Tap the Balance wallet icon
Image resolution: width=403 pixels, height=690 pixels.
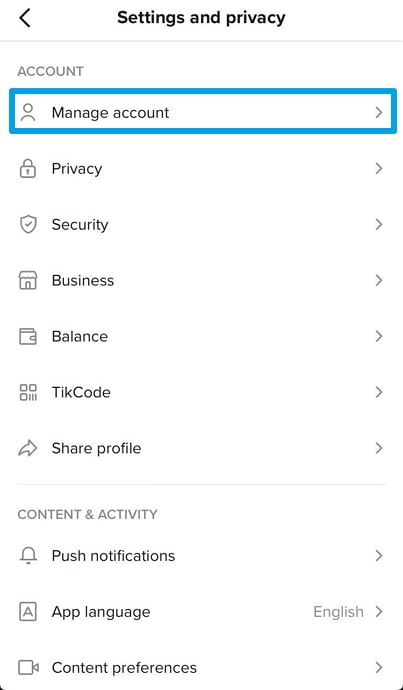[28, 336]
